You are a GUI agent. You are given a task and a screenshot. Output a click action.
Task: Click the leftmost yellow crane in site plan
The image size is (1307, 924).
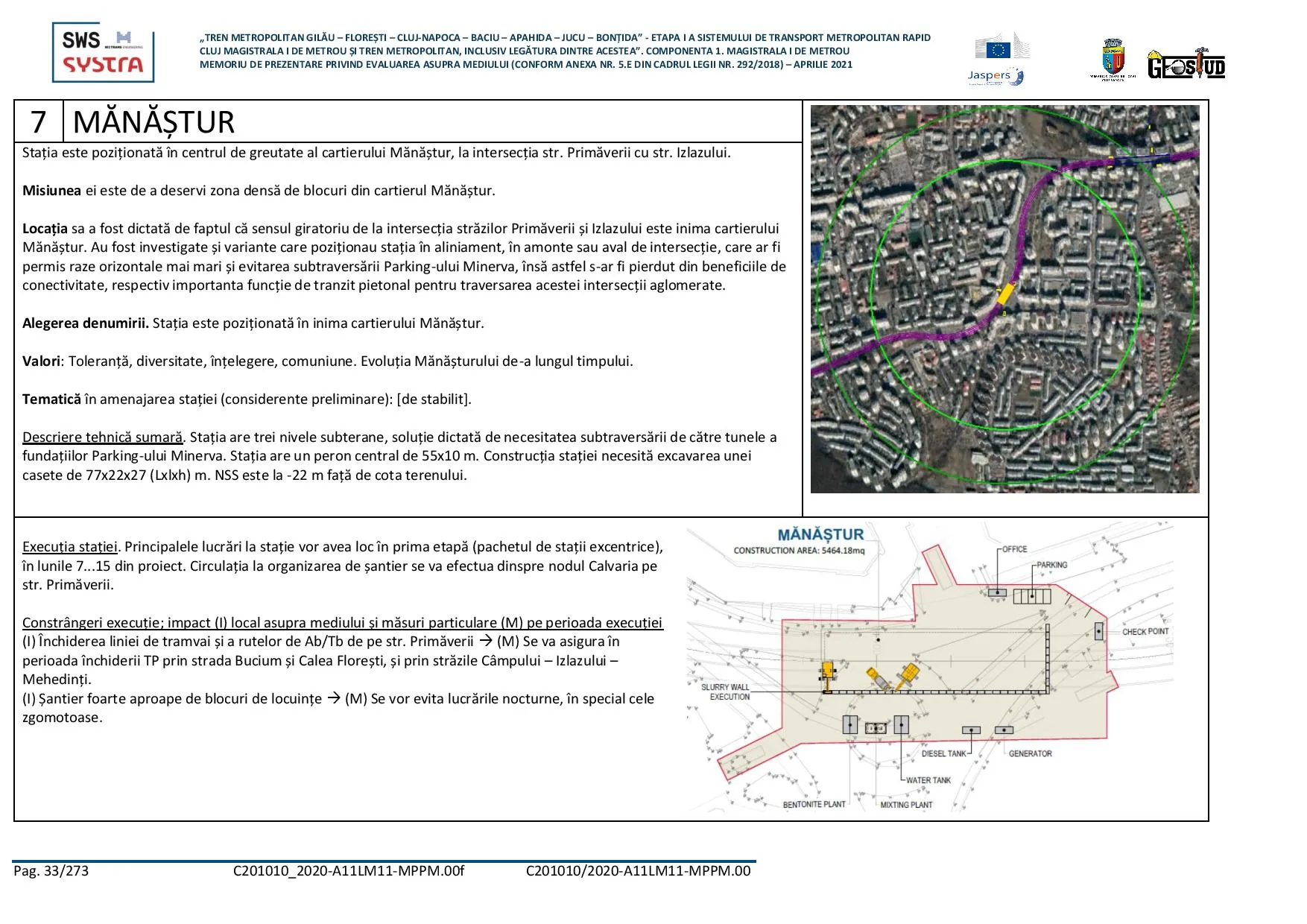pos(827,677)
